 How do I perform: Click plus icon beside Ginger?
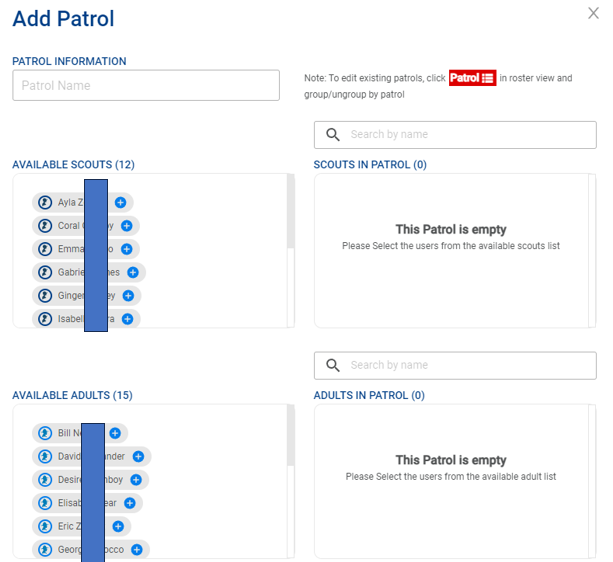[128, 296]
